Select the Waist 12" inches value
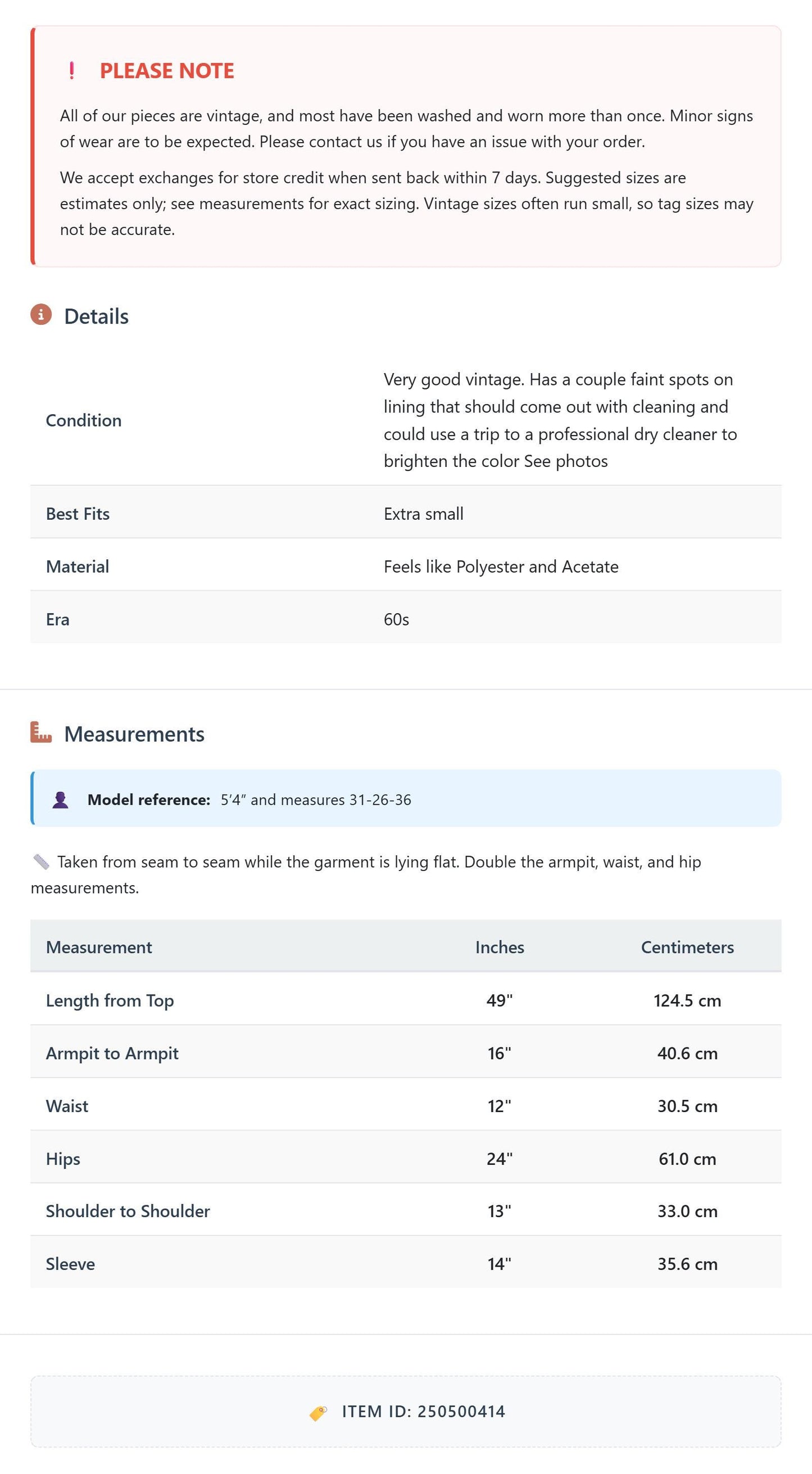The image size is (812, 1474). coord(500,1106)
